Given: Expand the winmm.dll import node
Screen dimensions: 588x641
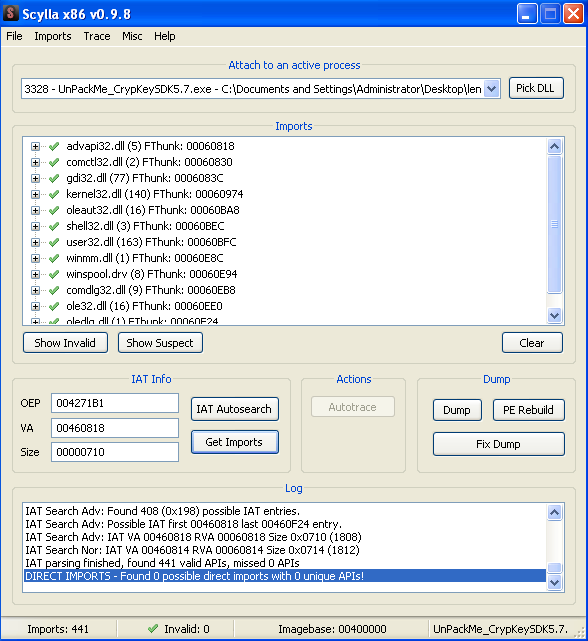Looking at the screenshot, I should 36,258.
